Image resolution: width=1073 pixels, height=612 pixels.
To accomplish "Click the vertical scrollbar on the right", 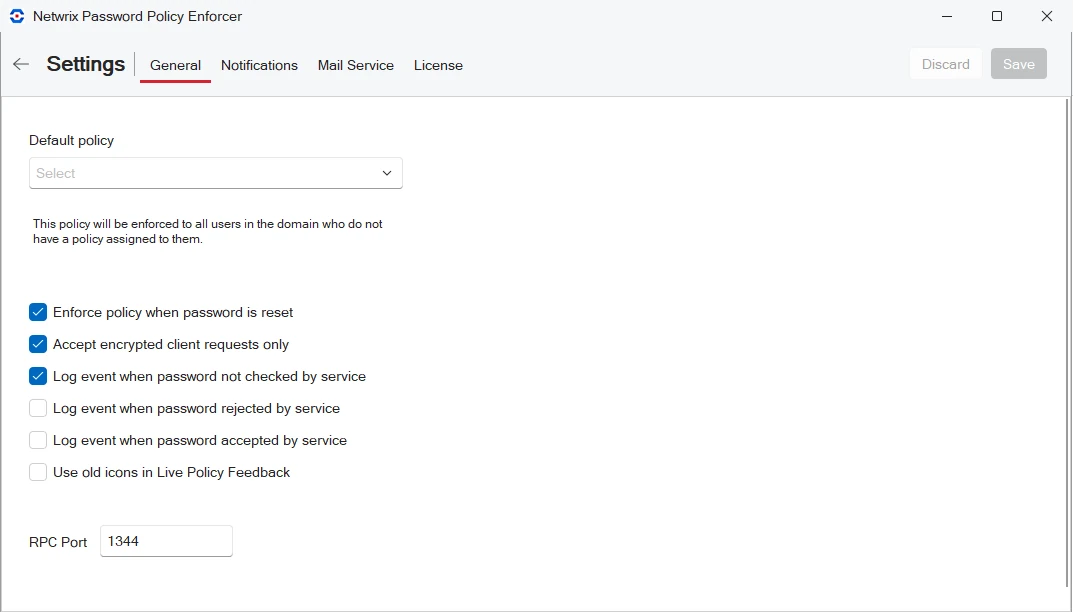I will click(1067, 340).
